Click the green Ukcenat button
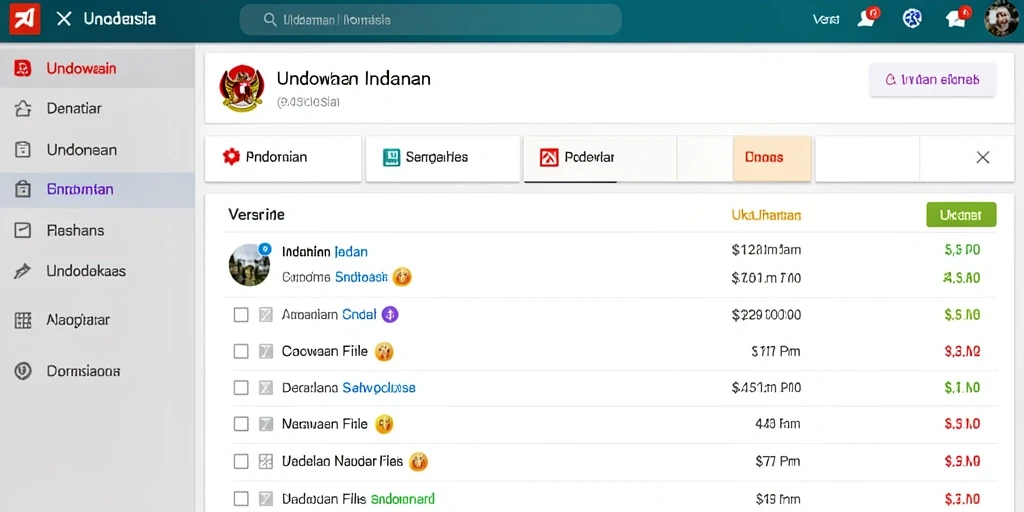This screenshot has height=512, width=1024. (x=961, y=215)
